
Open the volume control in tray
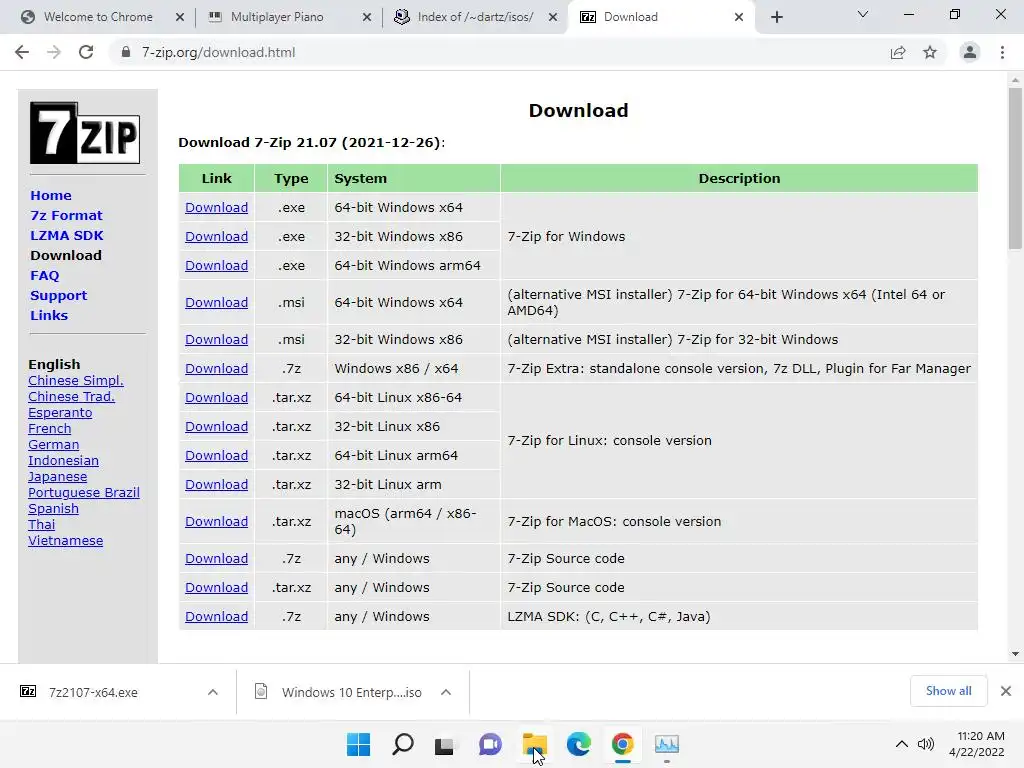(925, 744)
